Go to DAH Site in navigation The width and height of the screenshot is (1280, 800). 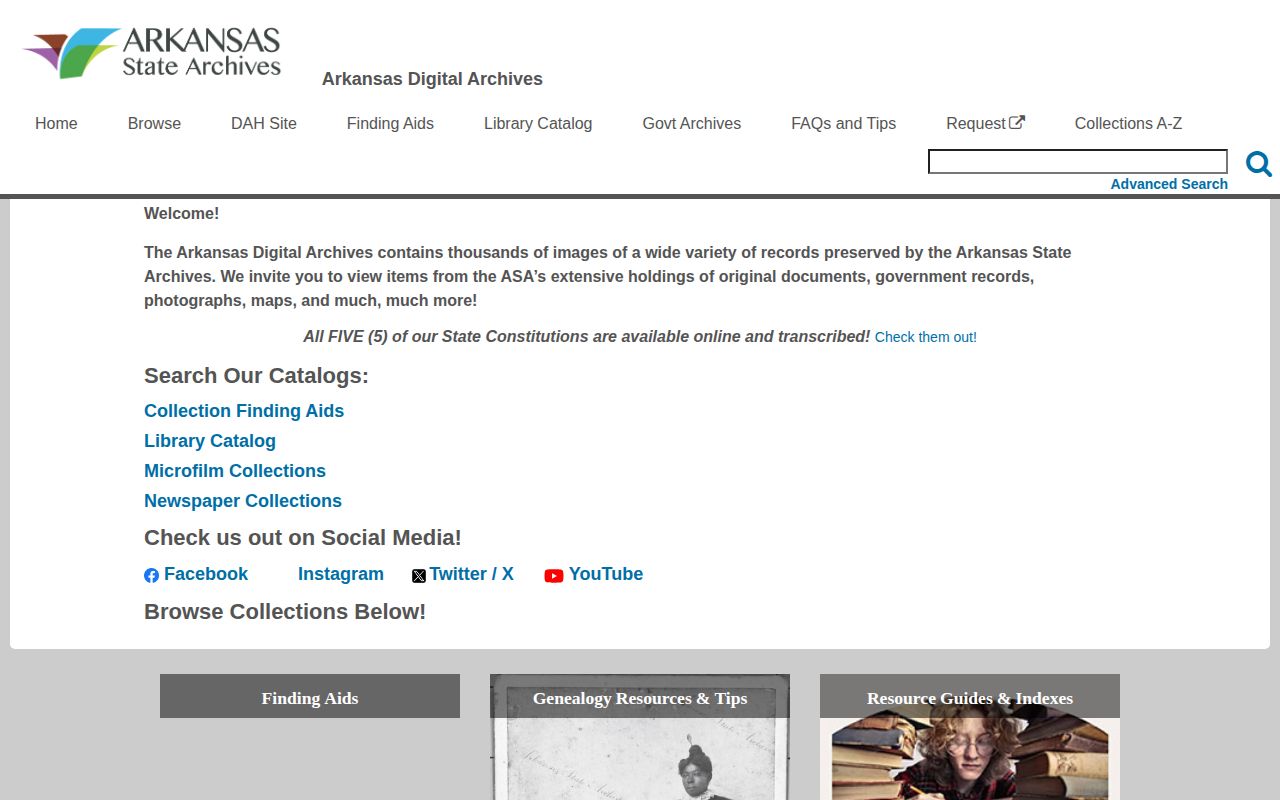264,123
